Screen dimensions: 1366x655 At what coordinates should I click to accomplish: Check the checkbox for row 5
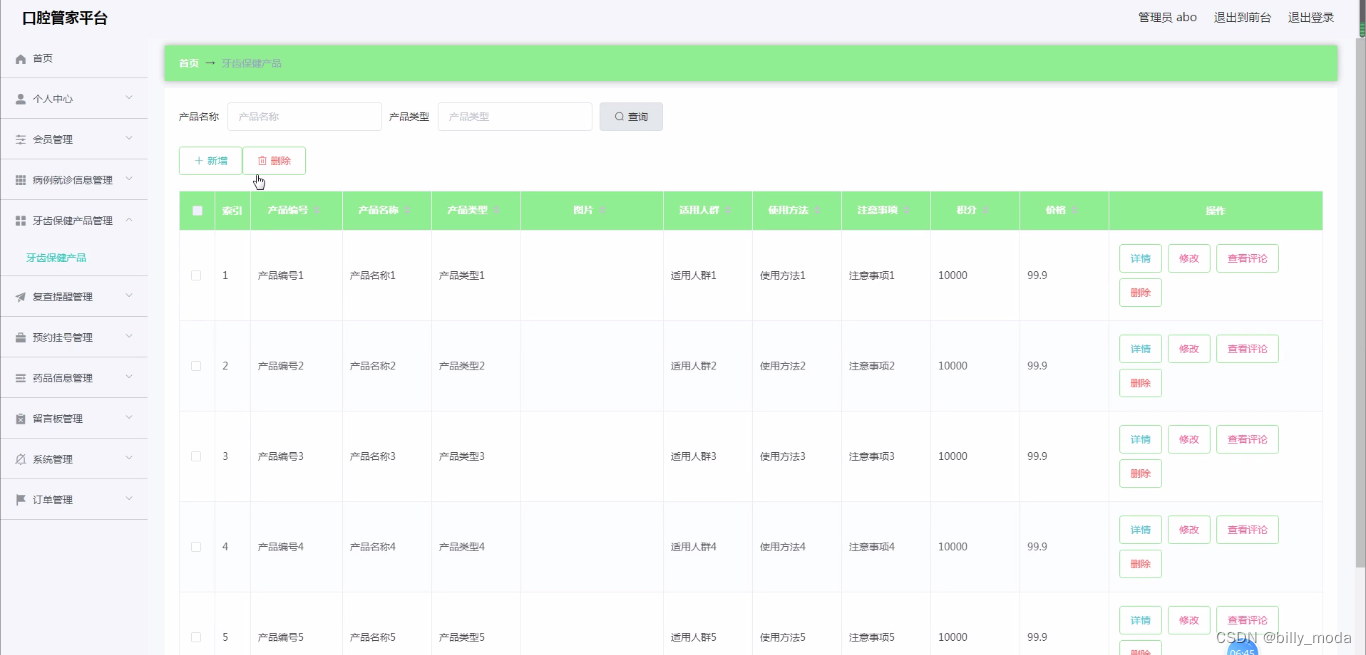(196, 637)
